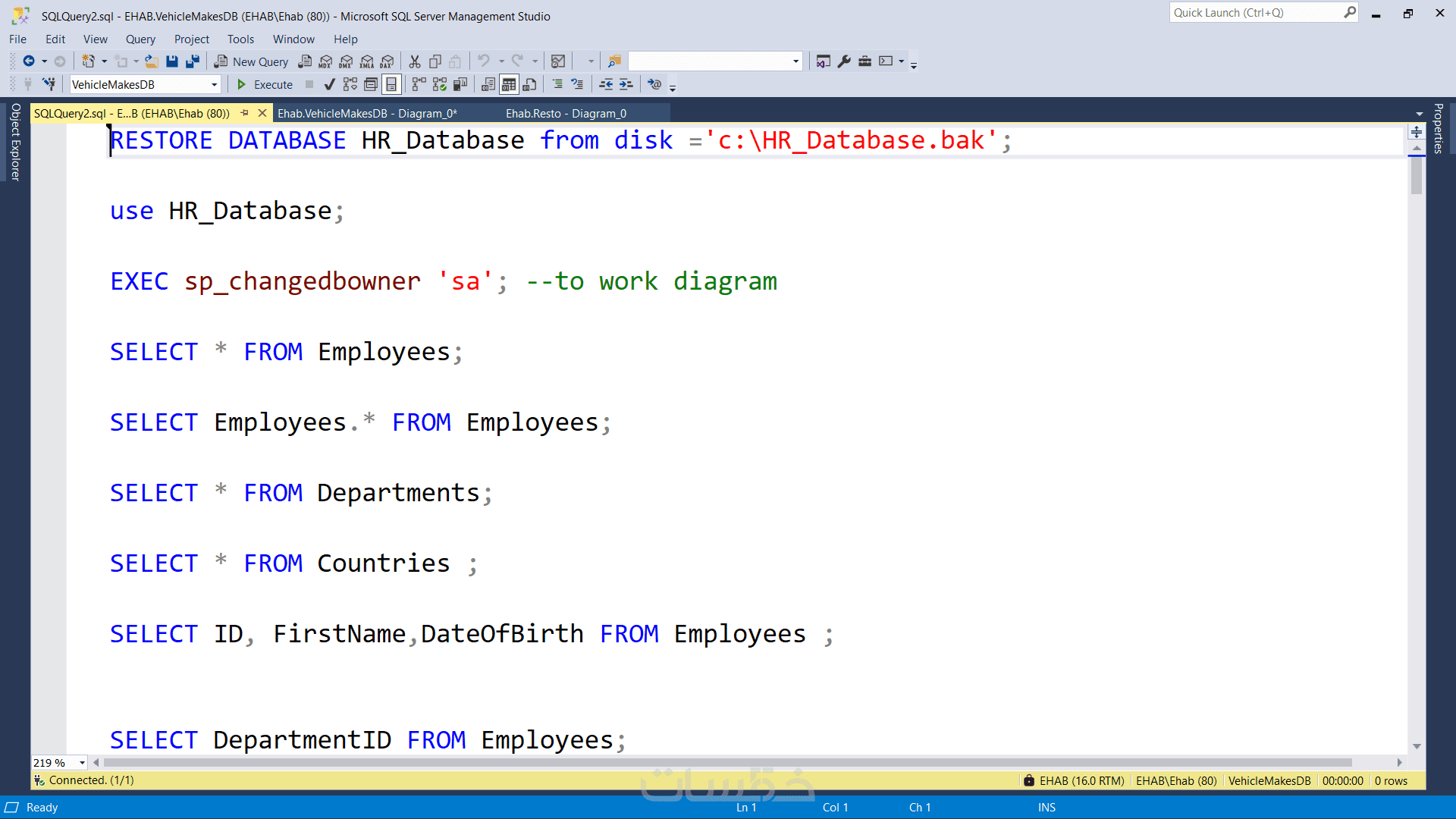Toggle Results to Text mode

[488, 84]
